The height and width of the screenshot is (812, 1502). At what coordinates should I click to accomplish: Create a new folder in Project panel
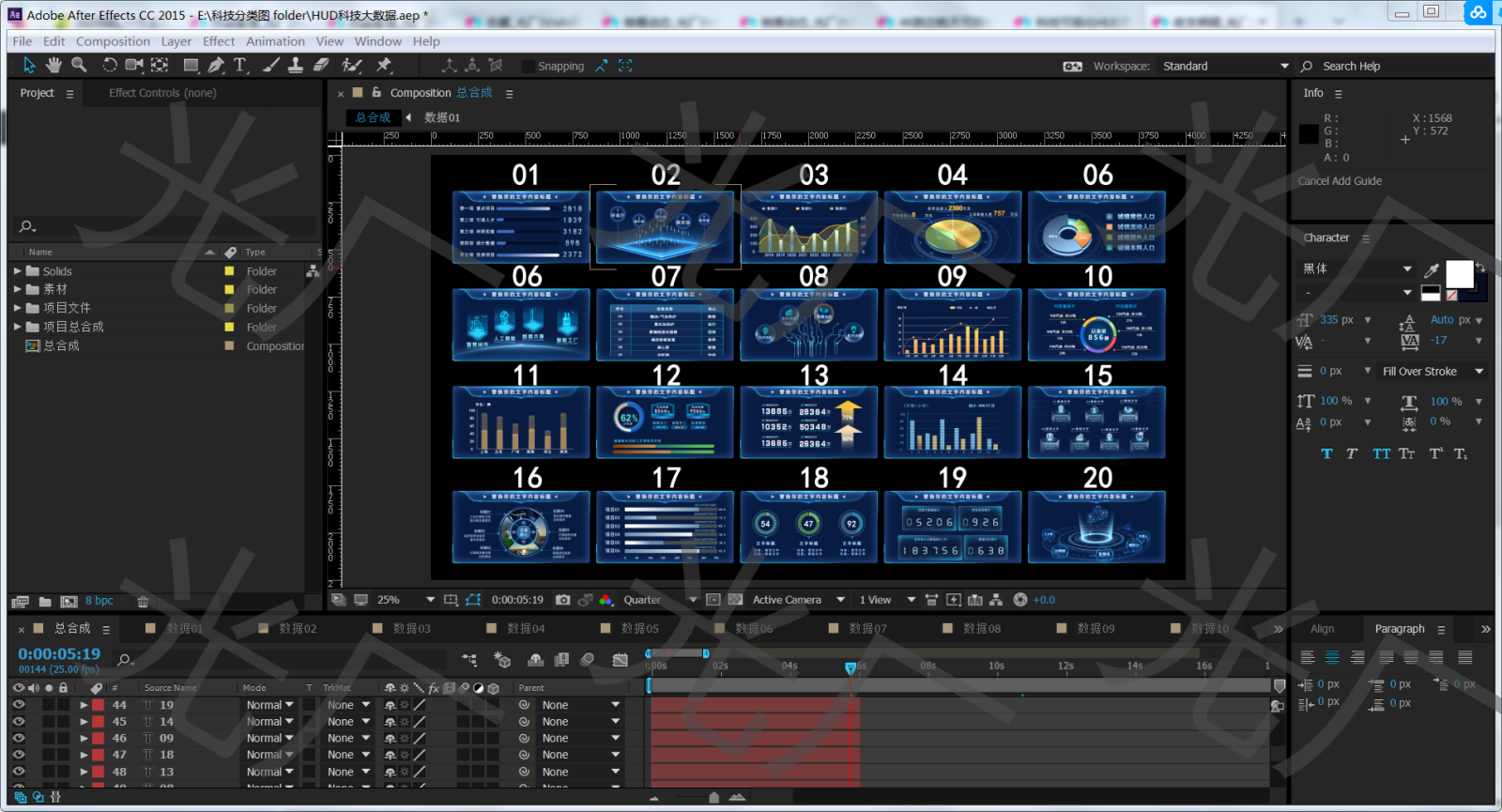click(x=44, y=602)
